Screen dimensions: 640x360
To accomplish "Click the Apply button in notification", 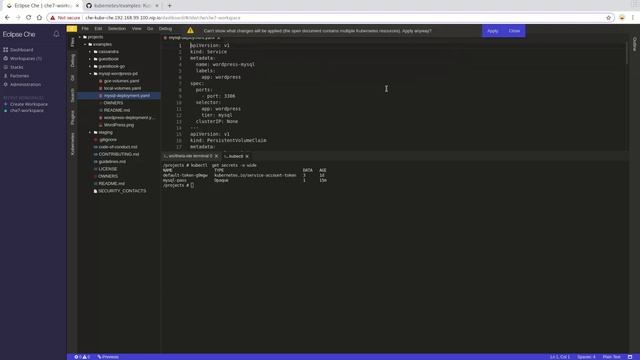I will pyautogui.click(x=493, y=31).
